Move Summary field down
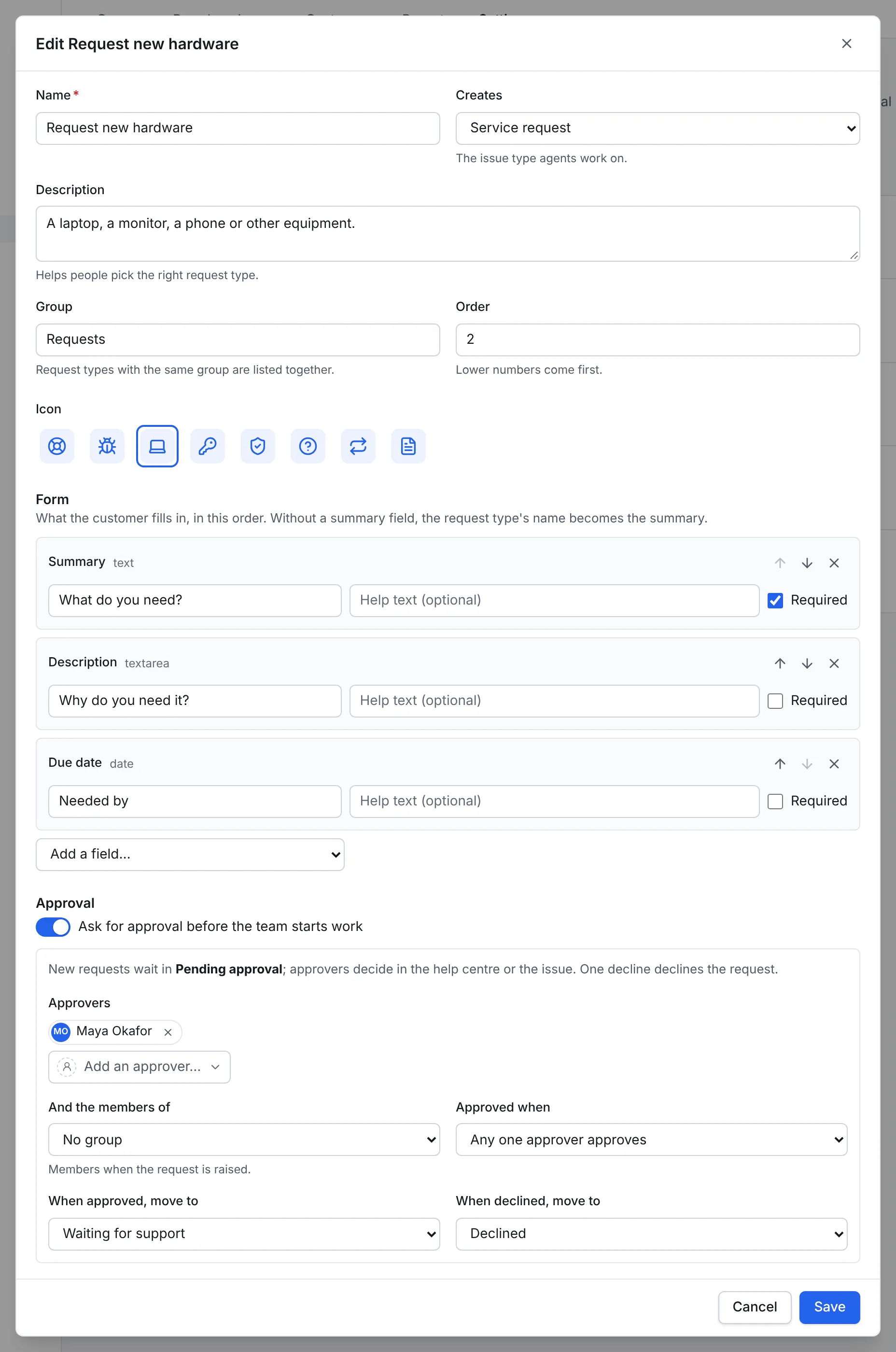896x1352 pixels. (x=807, y=563)
